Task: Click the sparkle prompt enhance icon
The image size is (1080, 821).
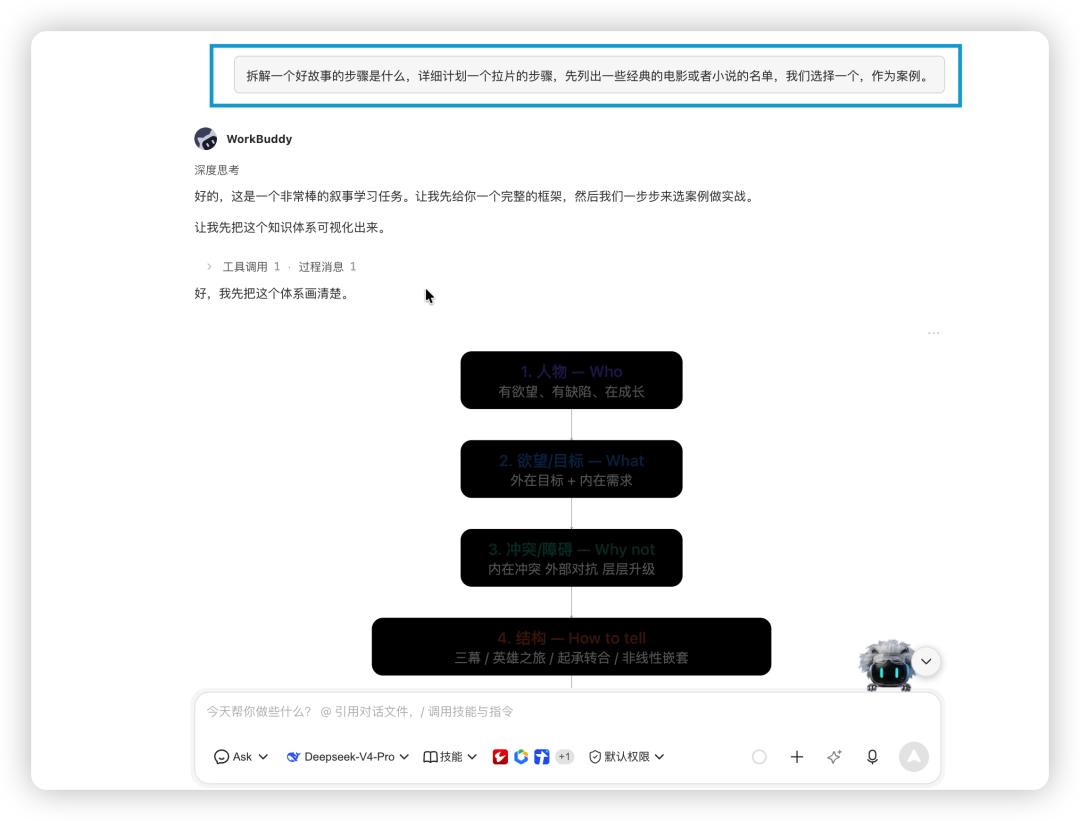Action: point(834,757)
